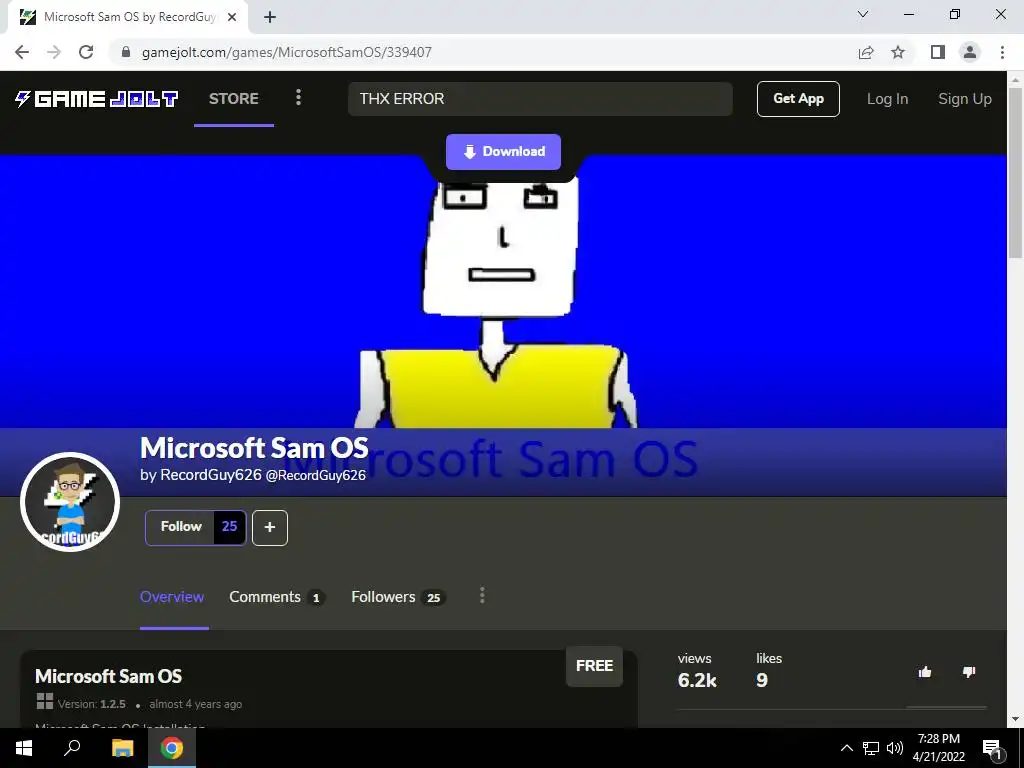
Task: Open taskbar search magnifier
Action: point(72,748)
